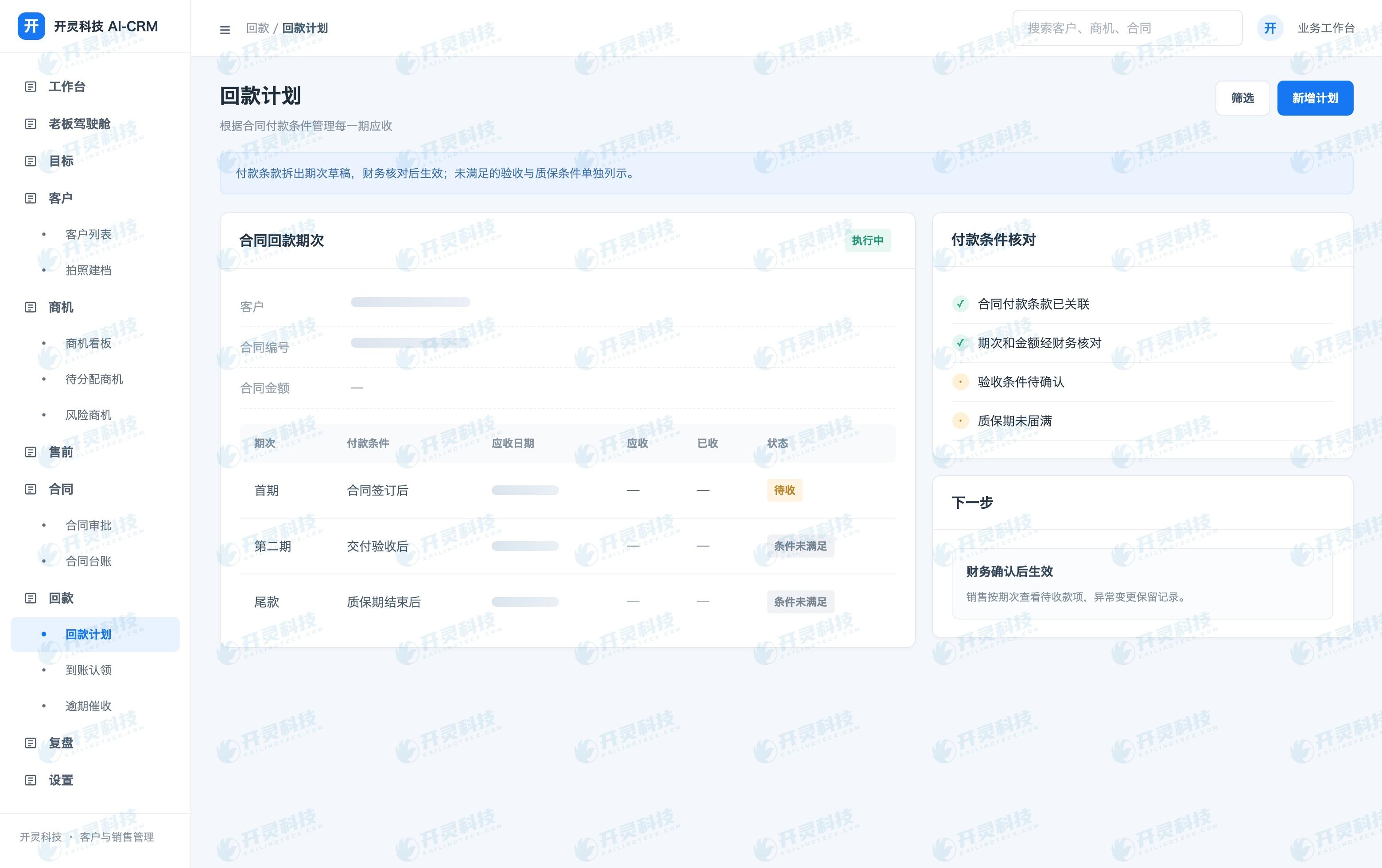The width and height of the screenshot is (1382, 868).
Task: Click the 新增计划 button
Action: 1315,98
